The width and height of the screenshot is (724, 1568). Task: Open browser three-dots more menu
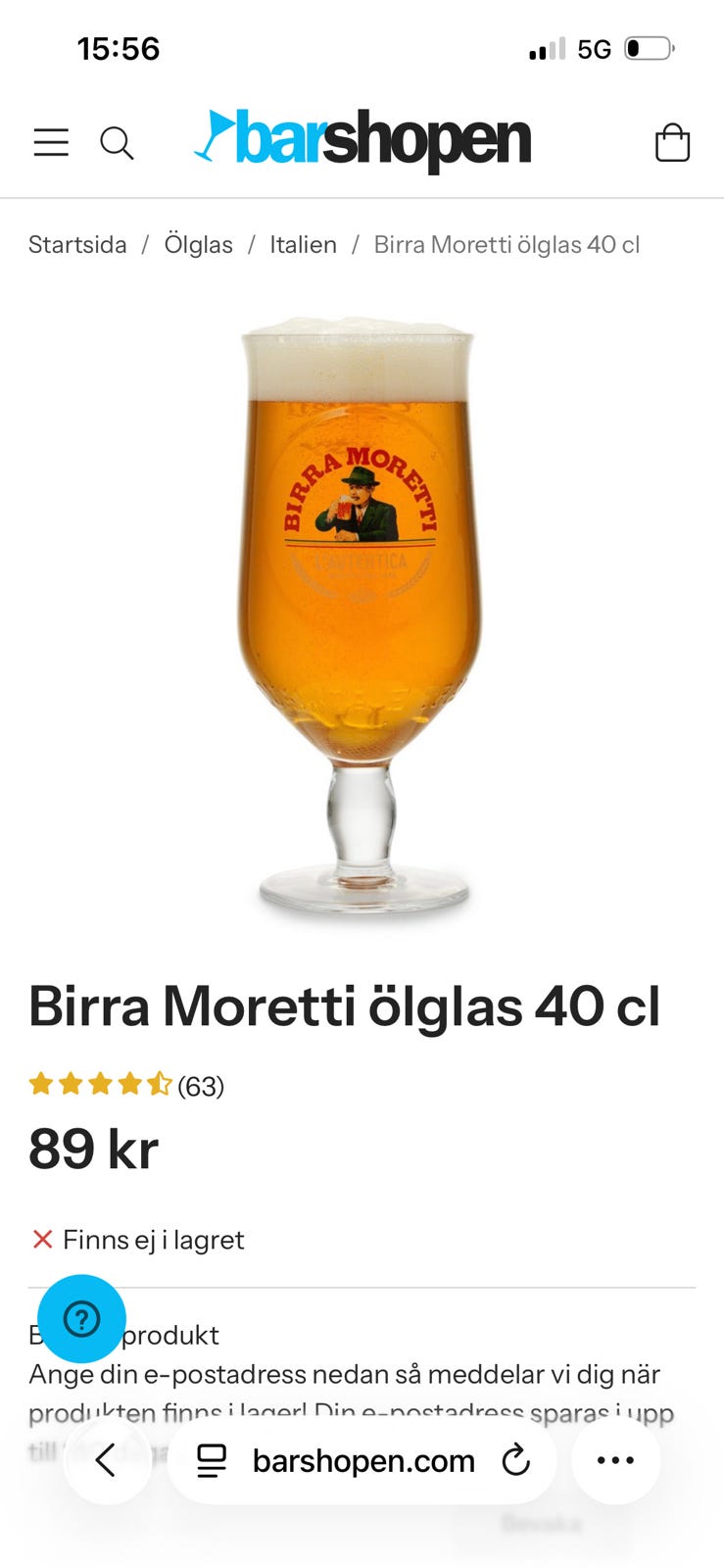click(x=615, y=1460)
